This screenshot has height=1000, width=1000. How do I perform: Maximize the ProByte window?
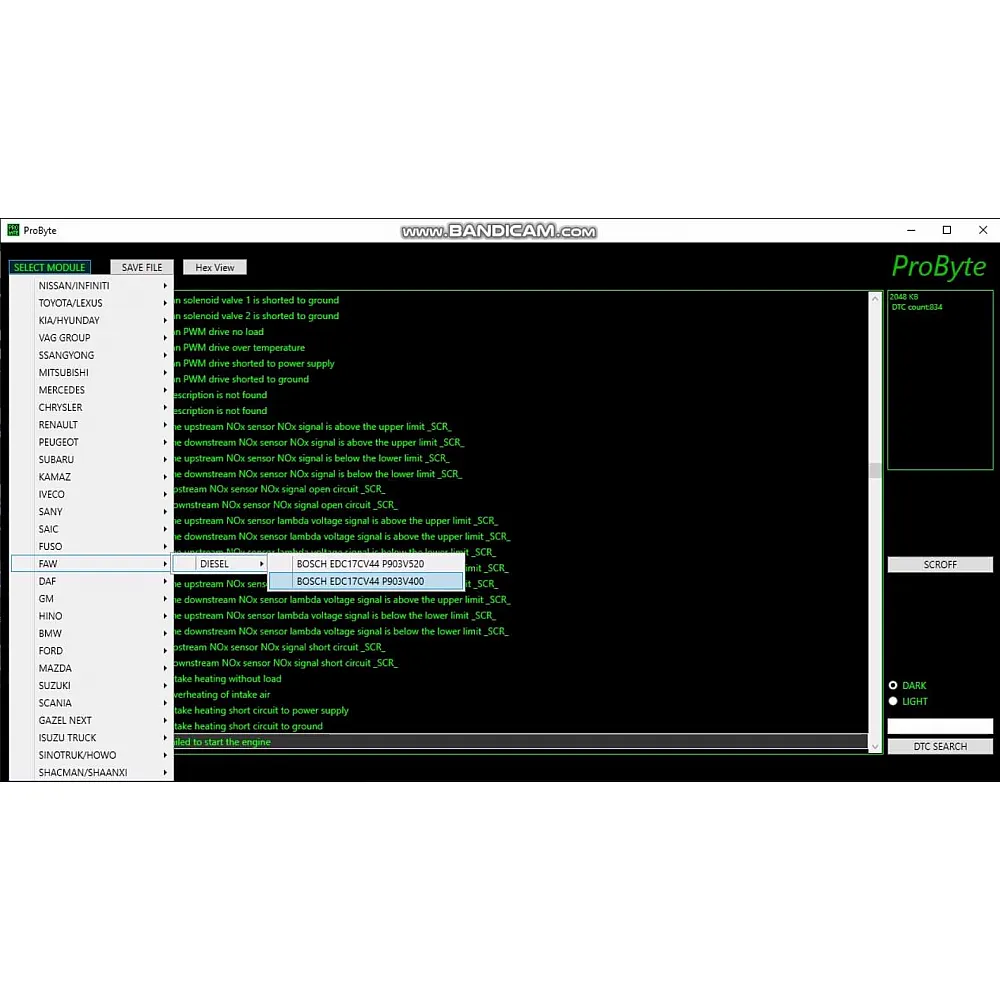tap(947, 230)
